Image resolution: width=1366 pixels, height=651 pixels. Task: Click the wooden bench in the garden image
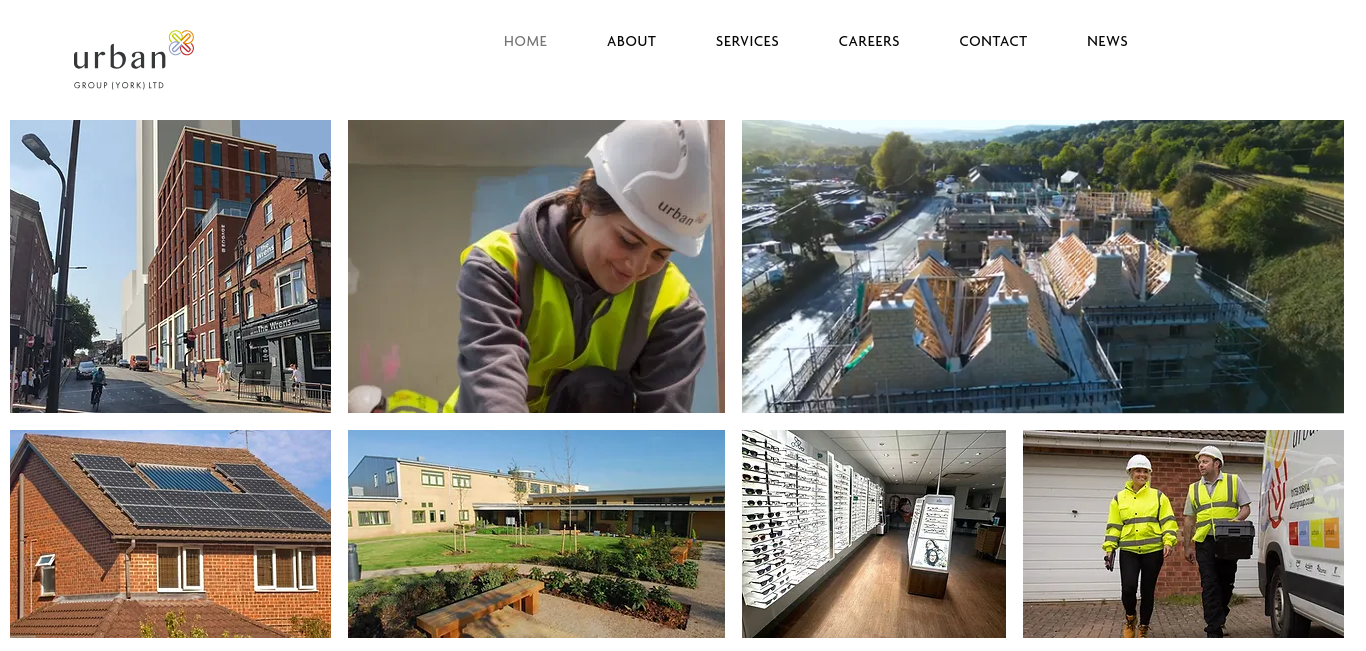point(480,606)
